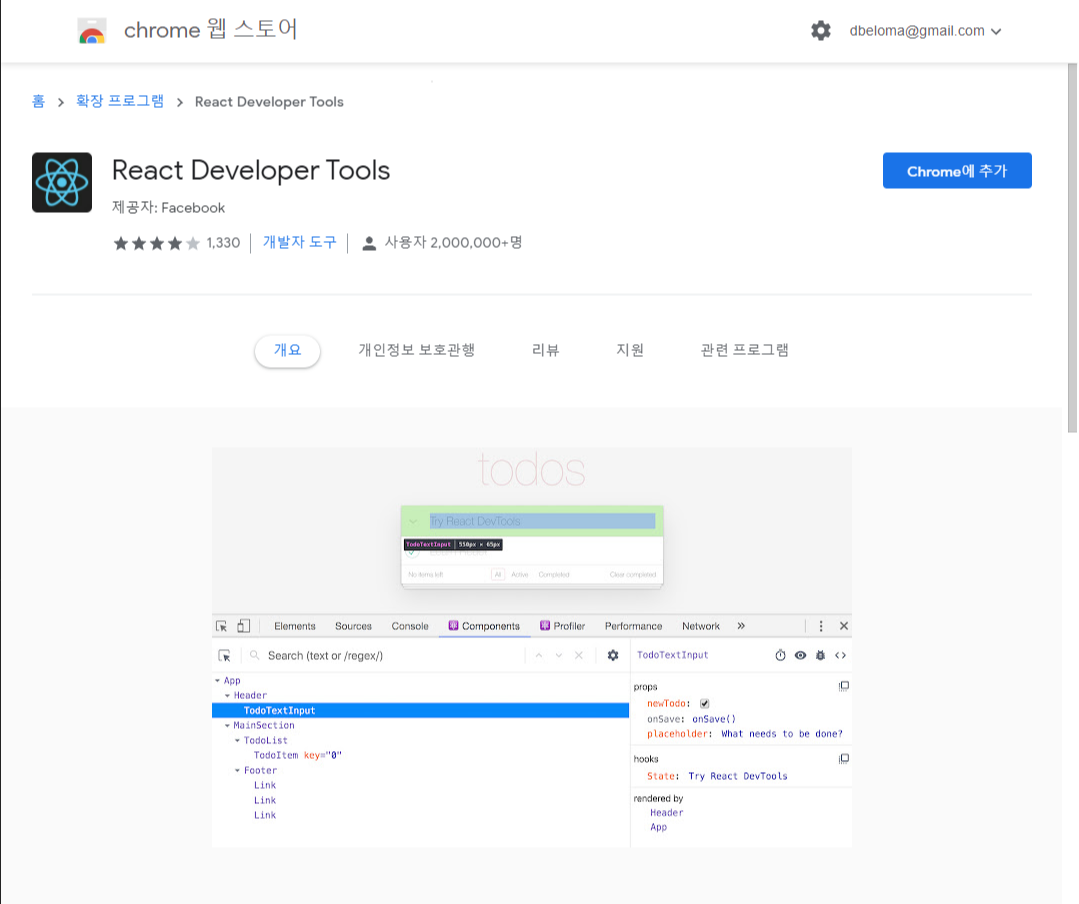The height and width of the screenshot is (904, 1079).
Task: Toggle the newTodo checkbox
Action: pos(704,703)
